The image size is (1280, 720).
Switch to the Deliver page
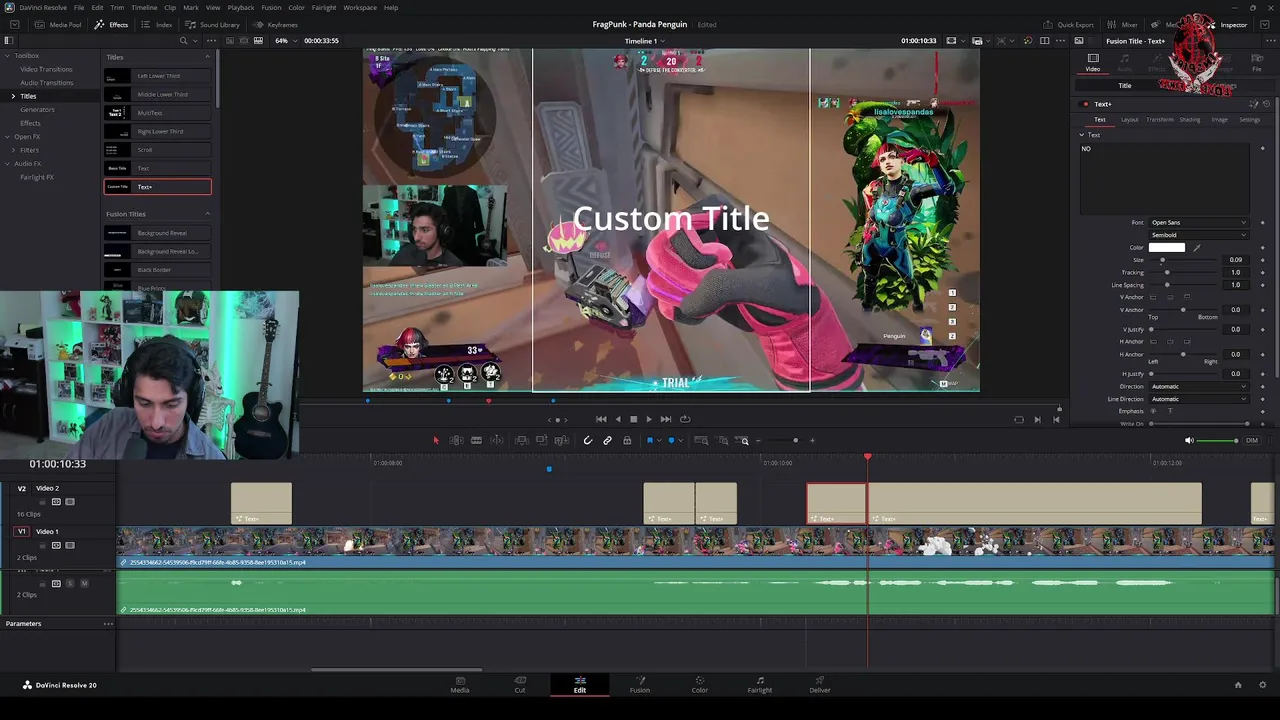coord(820,684)
